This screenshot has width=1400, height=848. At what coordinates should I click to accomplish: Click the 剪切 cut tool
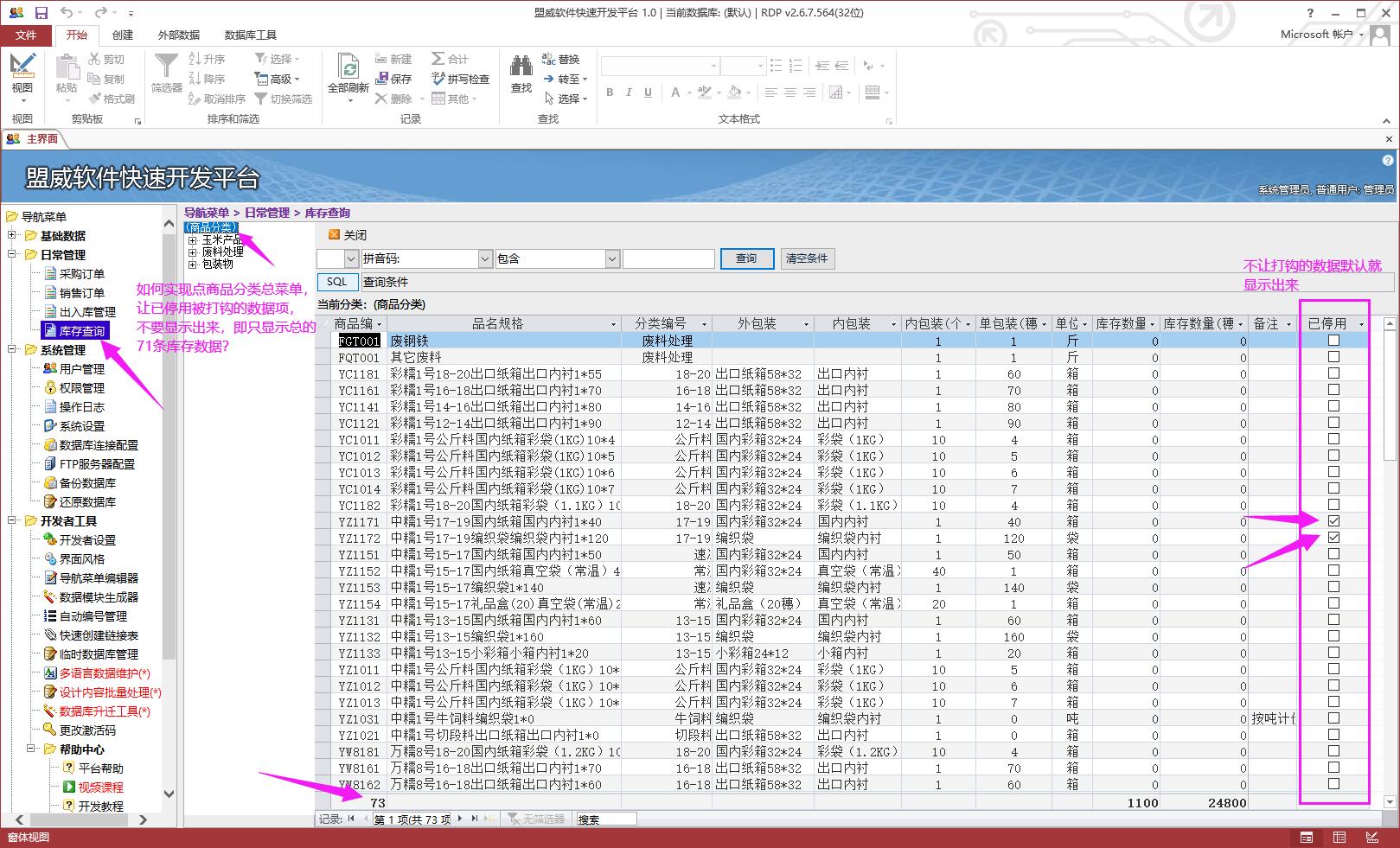[x=106, y=59]
